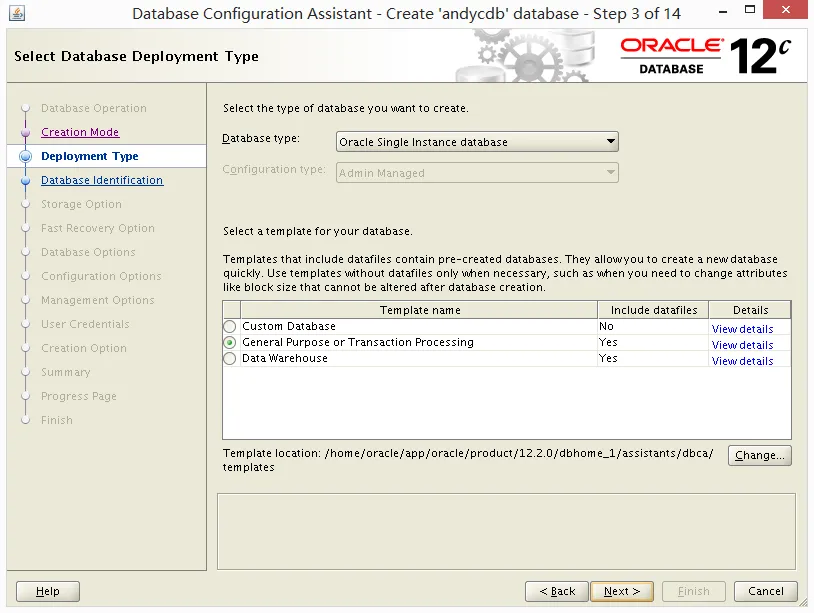Click the Storage Option step
This screenshot has height=613, width=814.
click(x=81, y=204)
